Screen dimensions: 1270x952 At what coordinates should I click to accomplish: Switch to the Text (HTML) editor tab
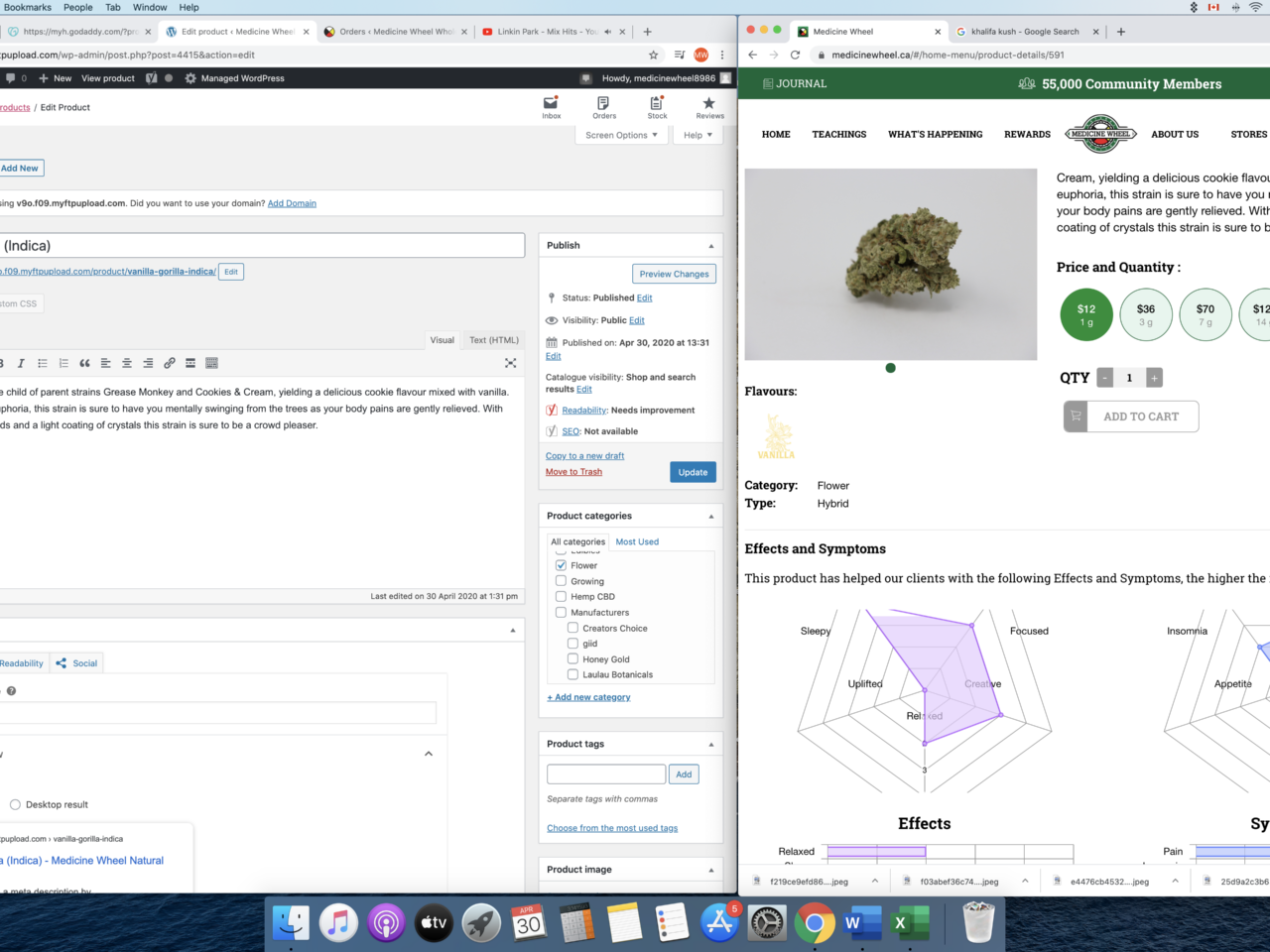[x=494, y=340]
